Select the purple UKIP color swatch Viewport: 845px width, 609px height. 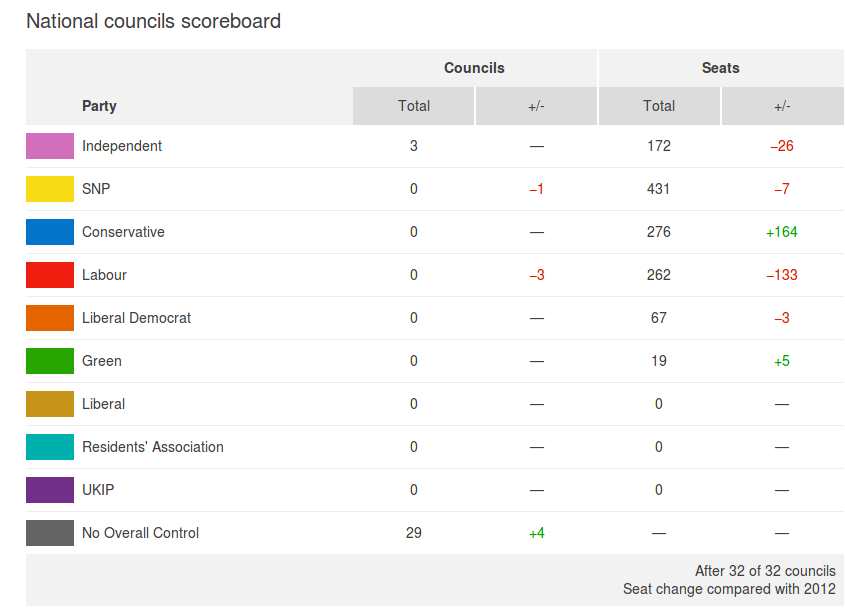50,490
